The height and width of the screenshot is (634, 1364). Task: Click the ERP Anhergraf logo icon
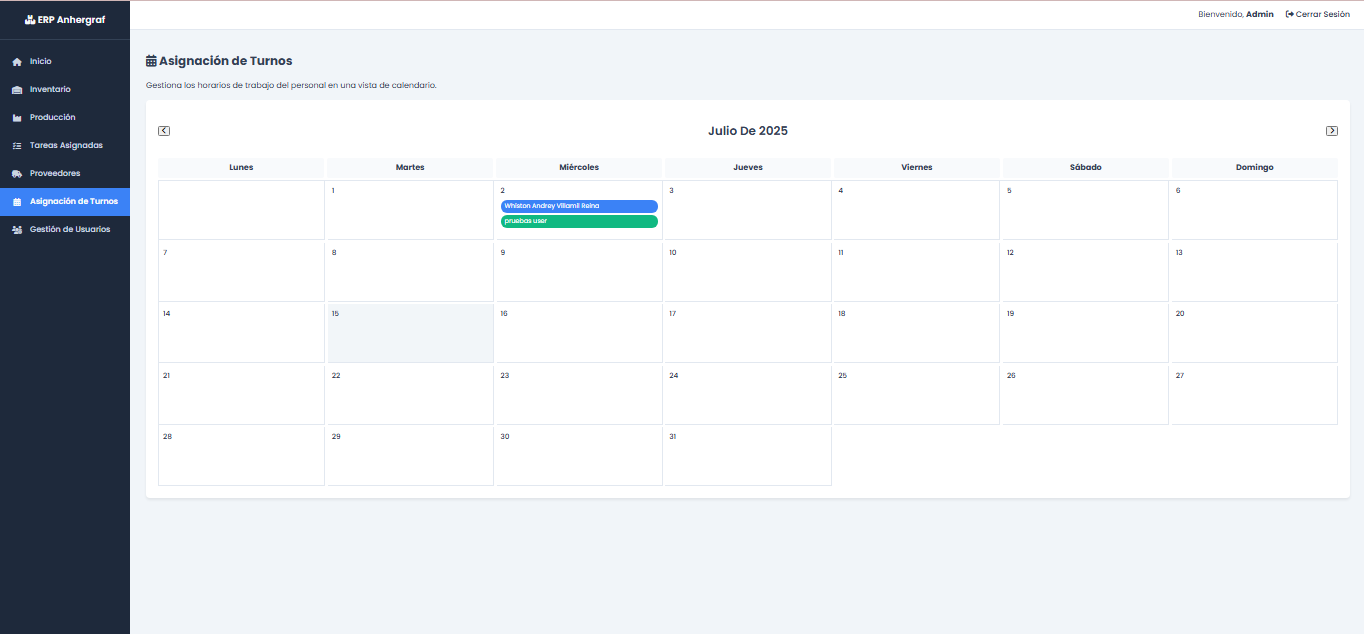(x=30, y=19)
